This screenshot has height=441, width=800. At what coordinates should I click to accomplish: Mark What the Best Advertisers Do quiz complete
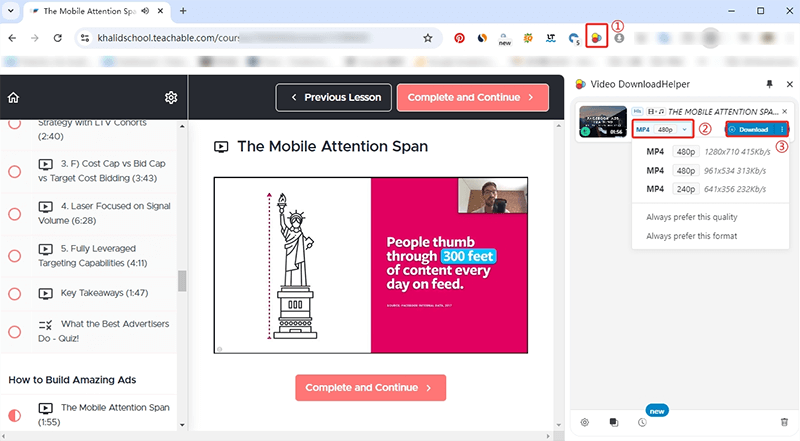coord(15,332)
